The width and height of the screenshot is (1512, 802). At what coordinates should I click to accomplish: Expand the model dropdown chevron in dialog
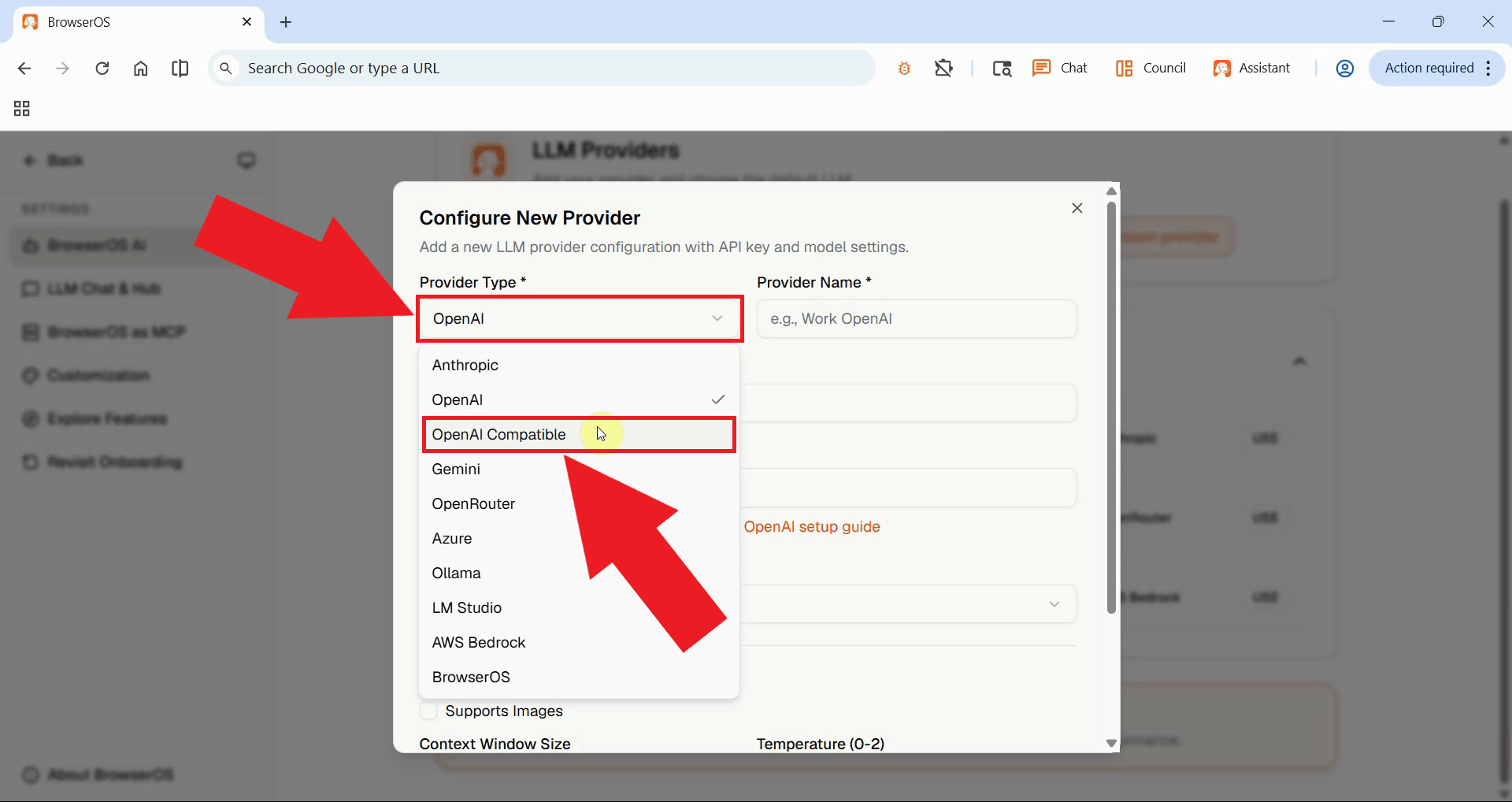(x=1054, y=604)
